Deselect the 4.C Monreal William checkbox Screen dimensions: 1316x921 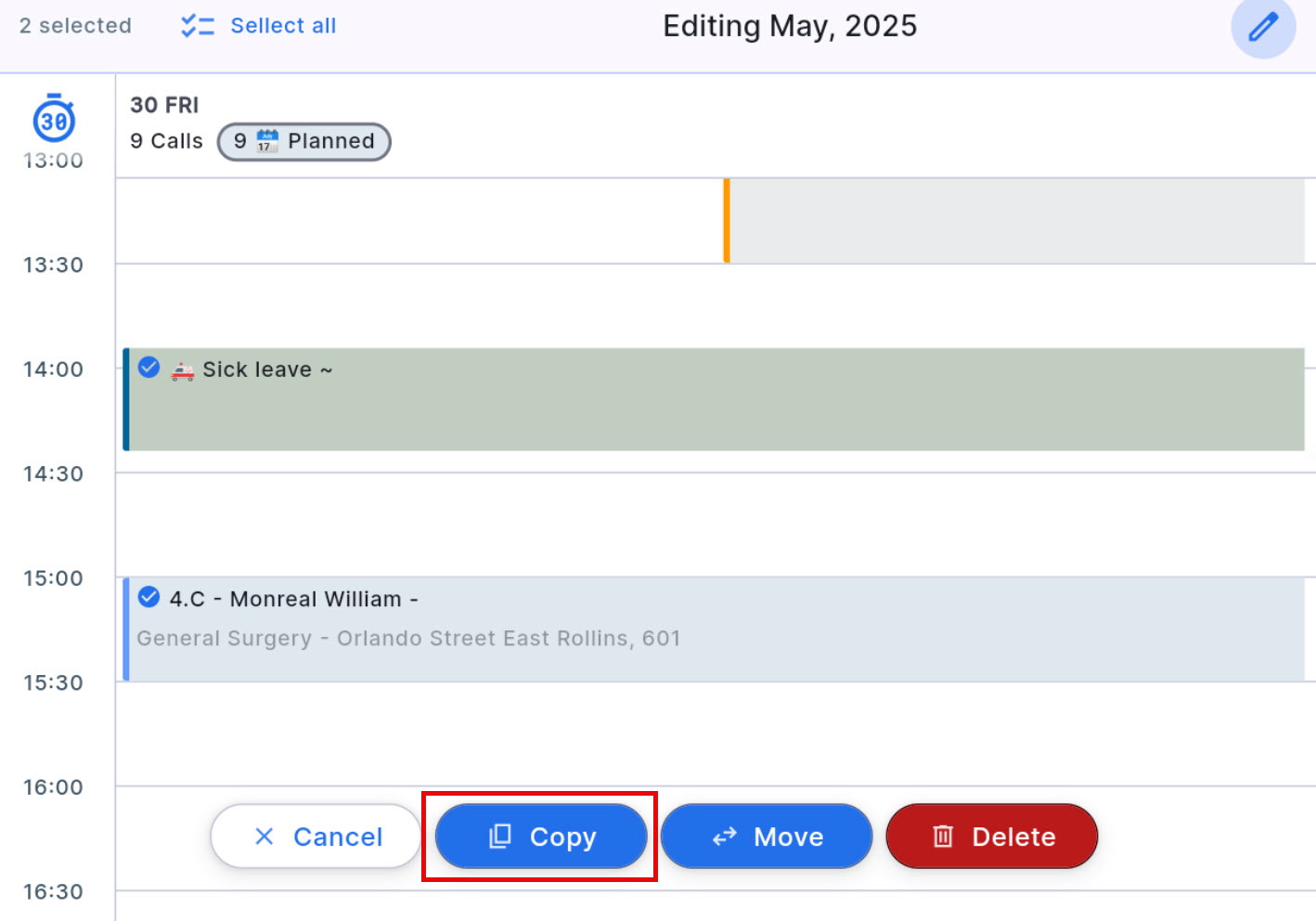[x=148, y=597]
